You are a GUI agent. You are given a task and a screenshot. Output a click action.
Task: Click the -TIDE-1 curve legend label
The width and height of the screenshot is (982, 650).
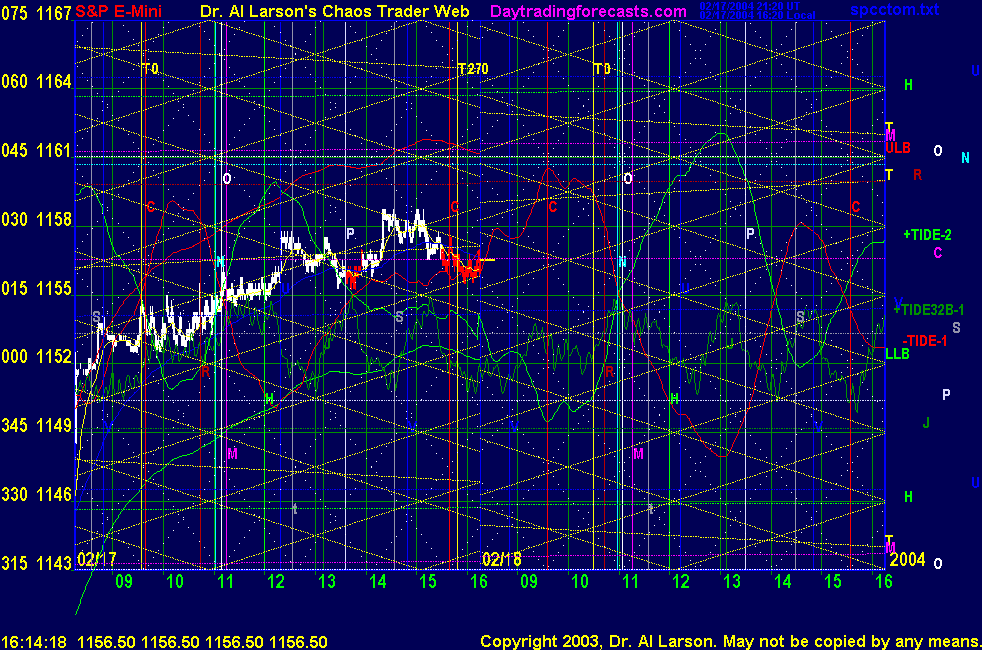(924, 341)
